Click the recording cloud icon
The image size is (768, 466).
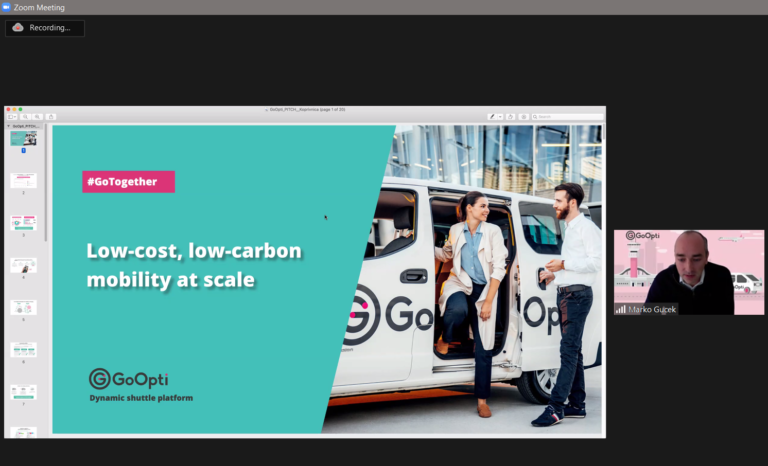click(x=18, y=27)
